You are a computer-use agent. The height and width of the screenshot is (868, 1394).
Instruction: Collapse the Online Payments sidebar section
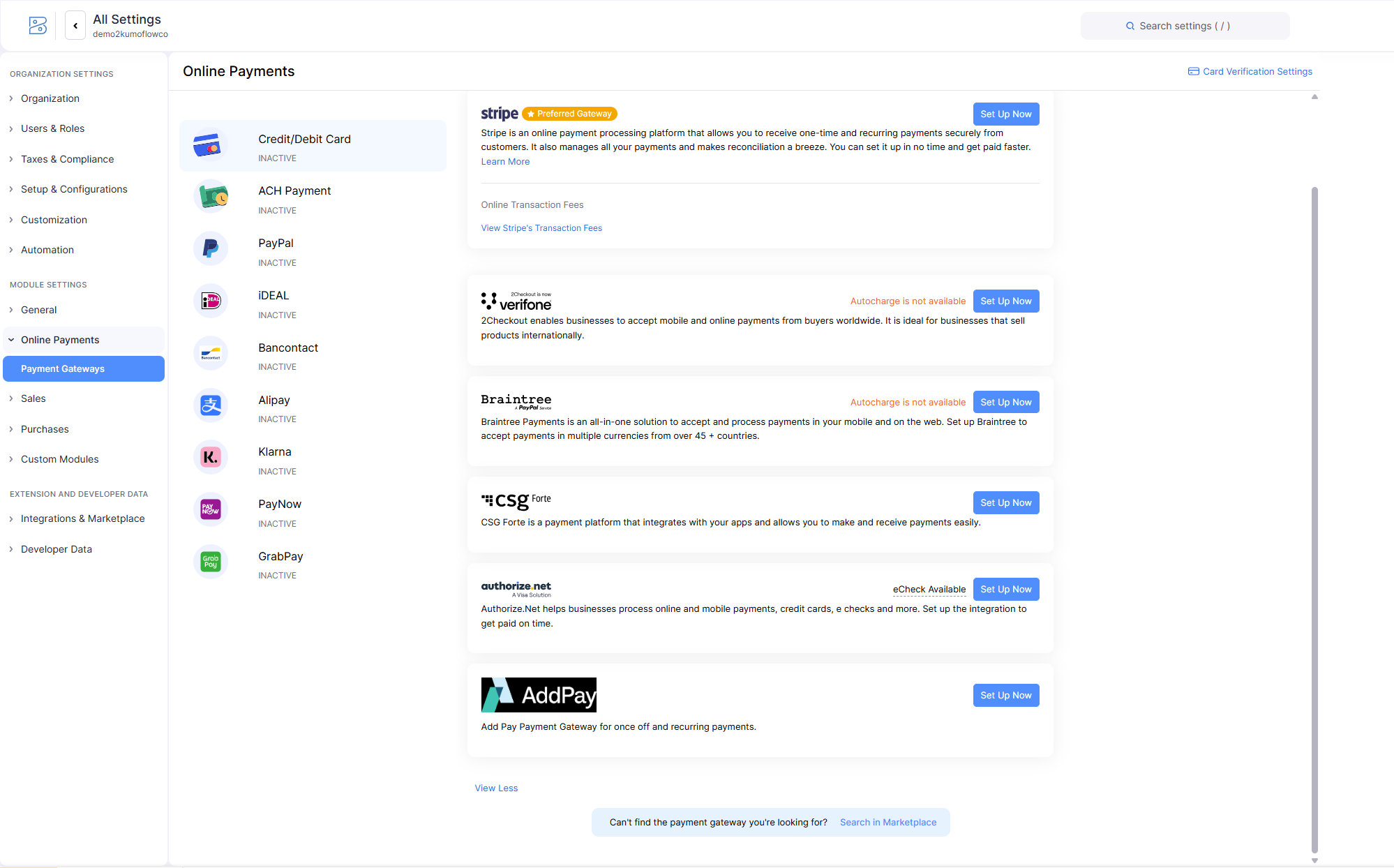point(60,340)
